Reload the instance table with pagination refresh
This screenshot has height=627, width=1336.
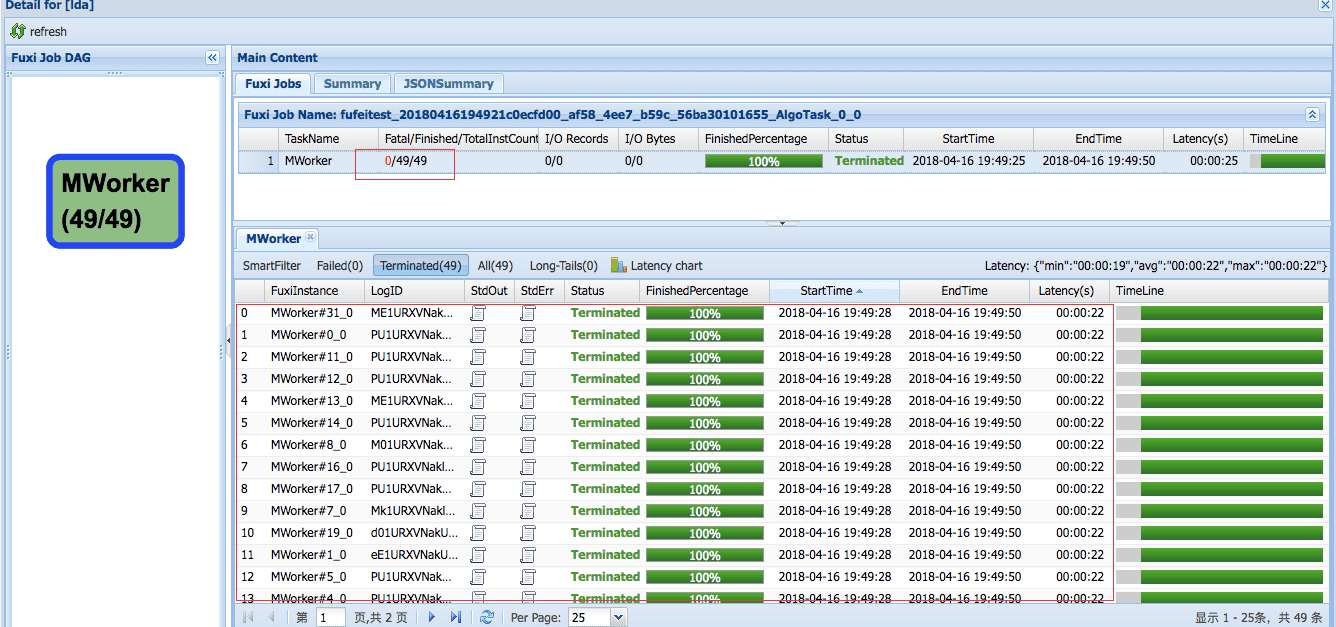487,618
